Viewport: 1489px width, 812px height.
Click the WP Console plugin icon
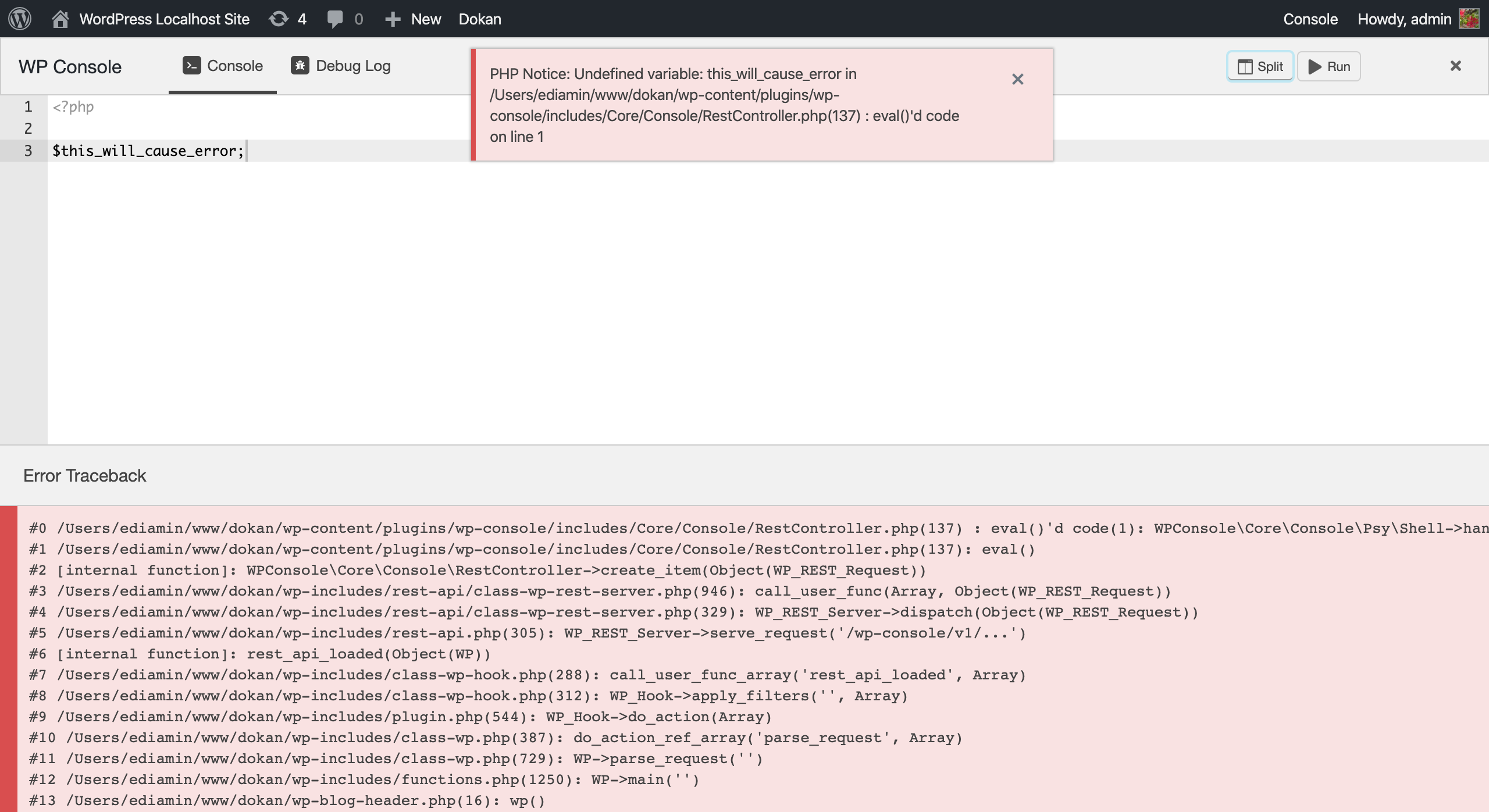191,65
